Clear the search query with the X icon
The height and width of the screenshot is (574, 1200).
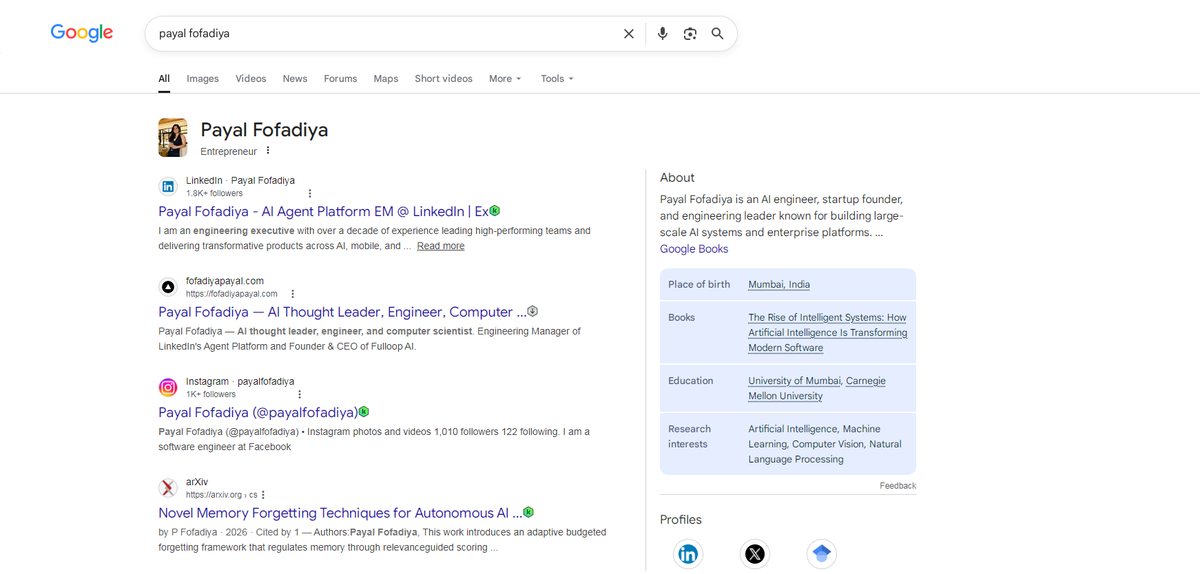click(629, 33)
